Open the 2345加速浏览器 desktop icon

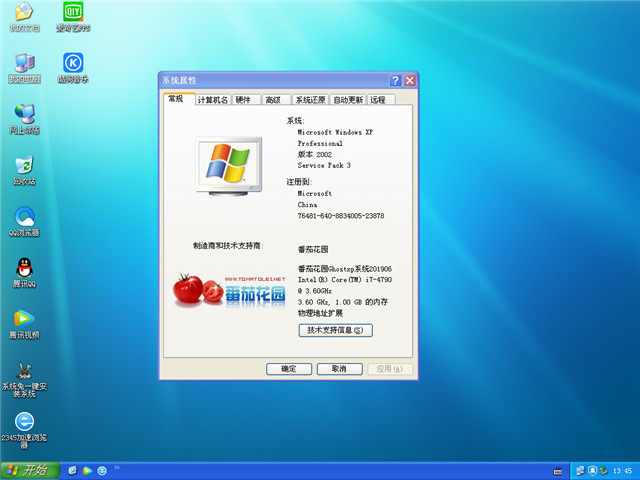click(24, 431)
